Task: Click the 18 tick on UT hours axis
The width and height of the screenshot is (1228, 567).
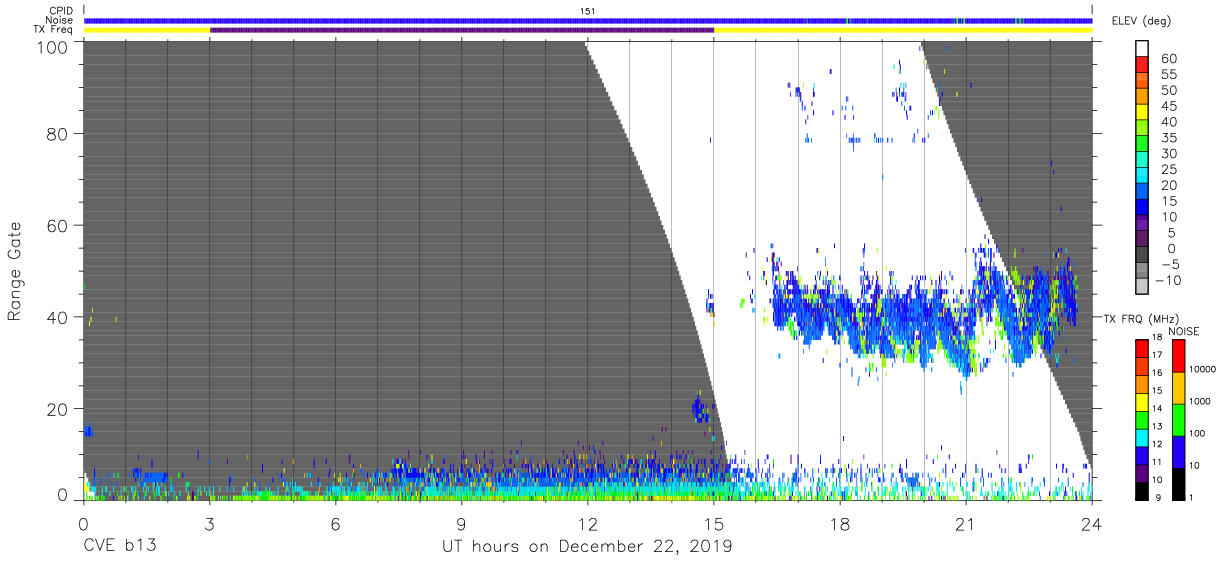Action: 839,524
